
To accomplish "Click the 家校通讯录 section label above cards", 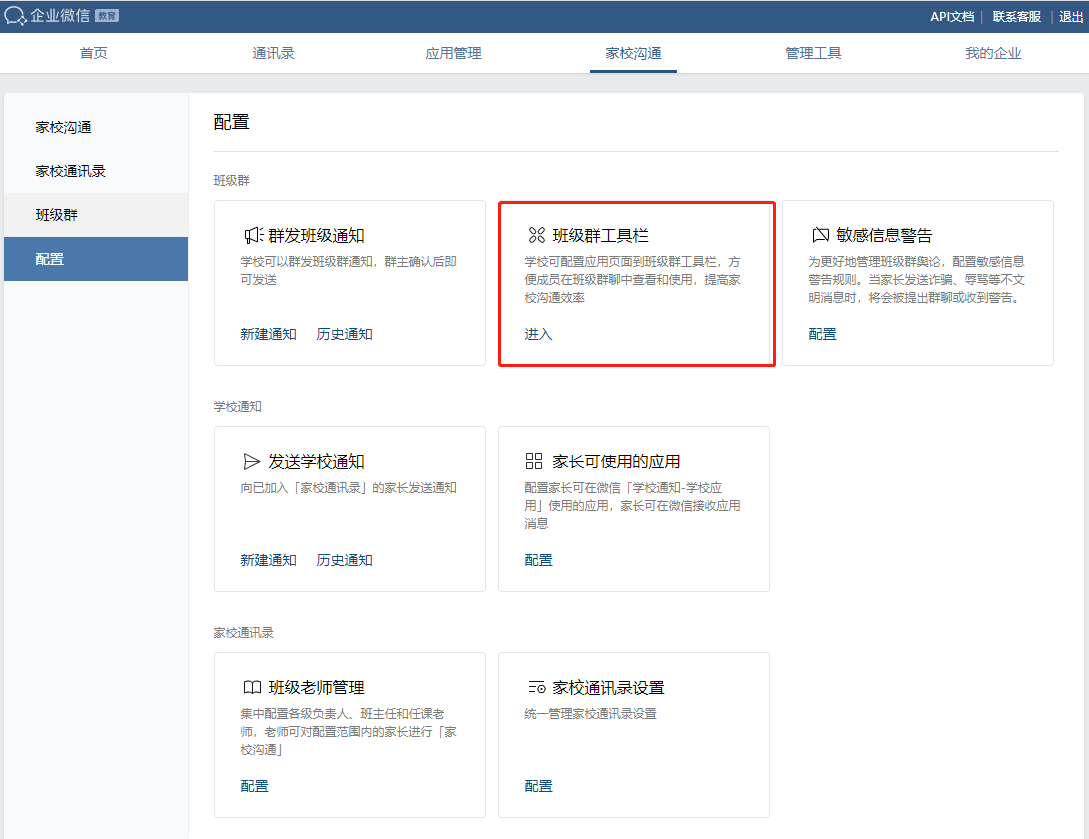I will [244, 633].
